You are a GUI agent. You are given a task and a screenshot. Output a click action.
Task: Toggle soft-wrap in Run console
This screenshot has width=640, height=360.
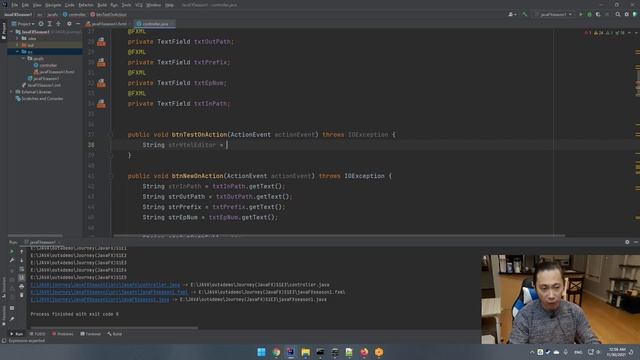click(22, 269)
